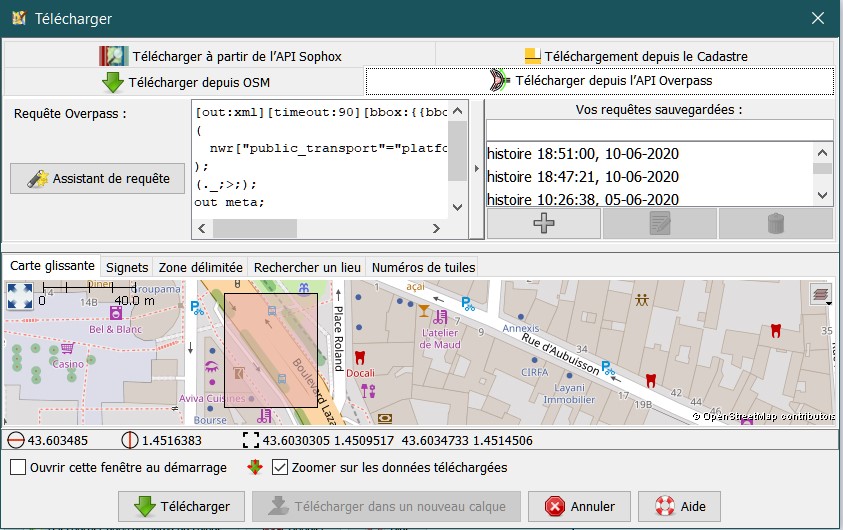This screenshot has width=843, height=530.
Task: Click the edit saved query icon
Action: pyautogui.click(x=659, y=223)
